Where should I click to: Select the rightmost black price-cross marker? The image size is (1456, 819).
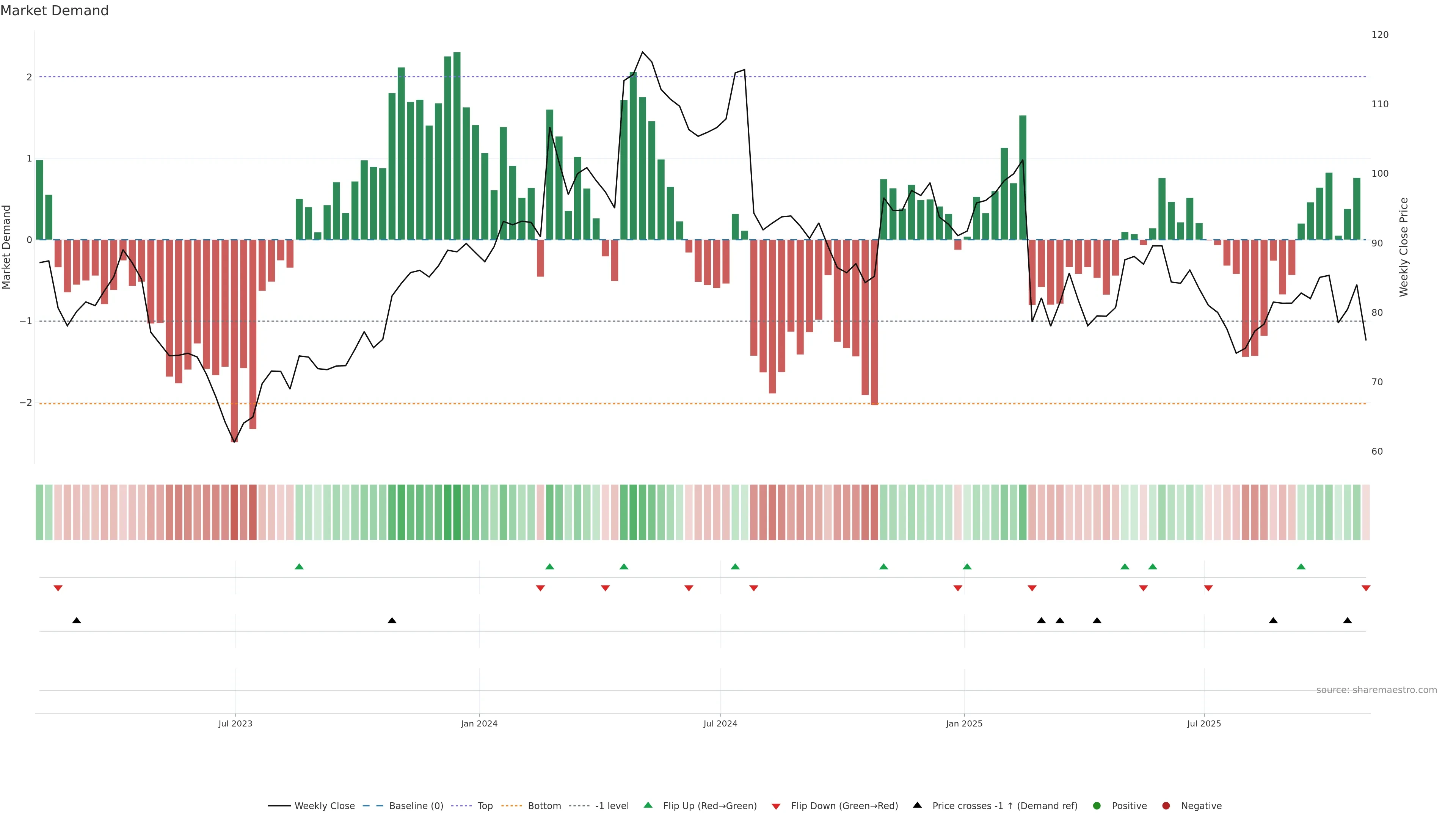point(1348,621)
